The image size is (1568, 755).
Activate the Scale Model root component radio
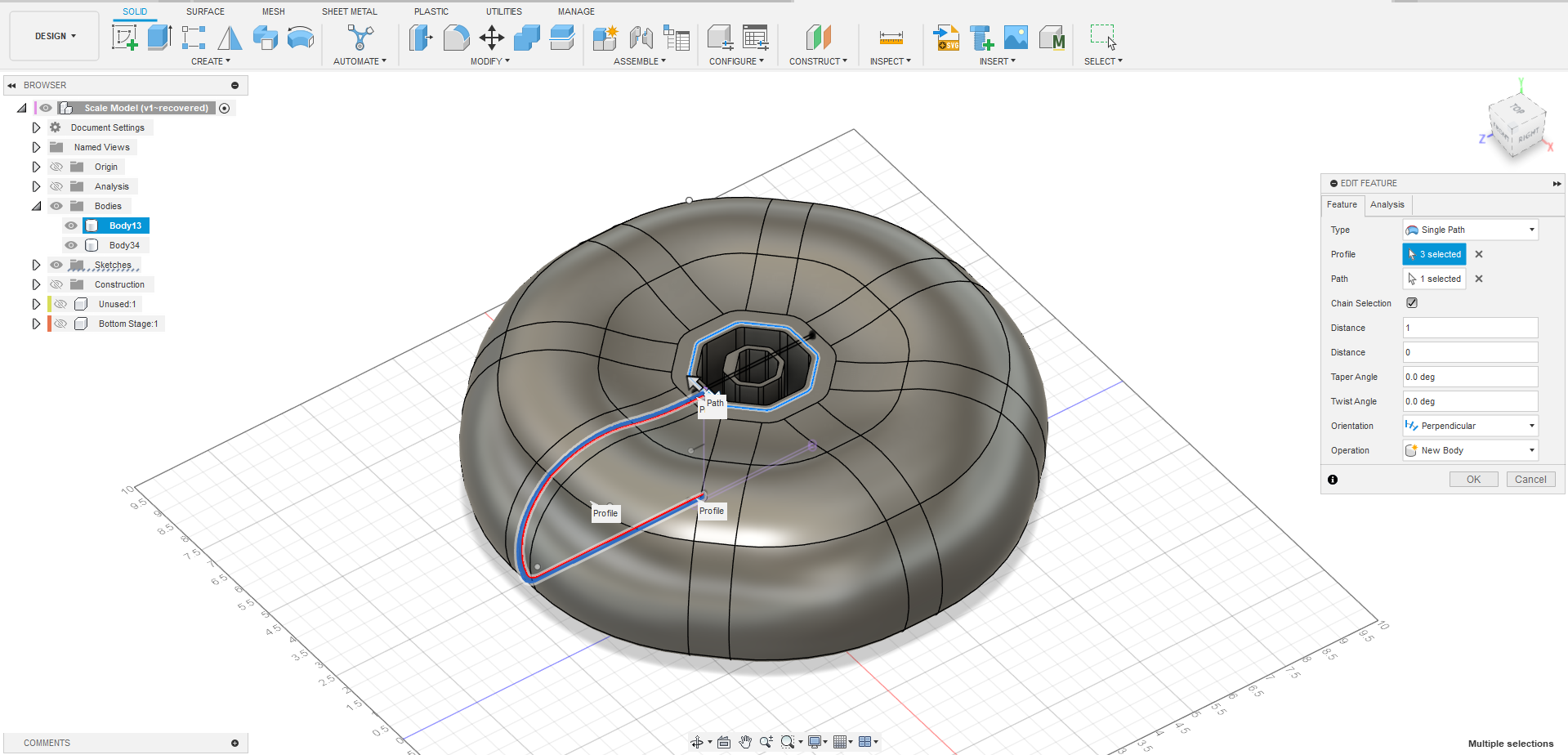point(225,108)
